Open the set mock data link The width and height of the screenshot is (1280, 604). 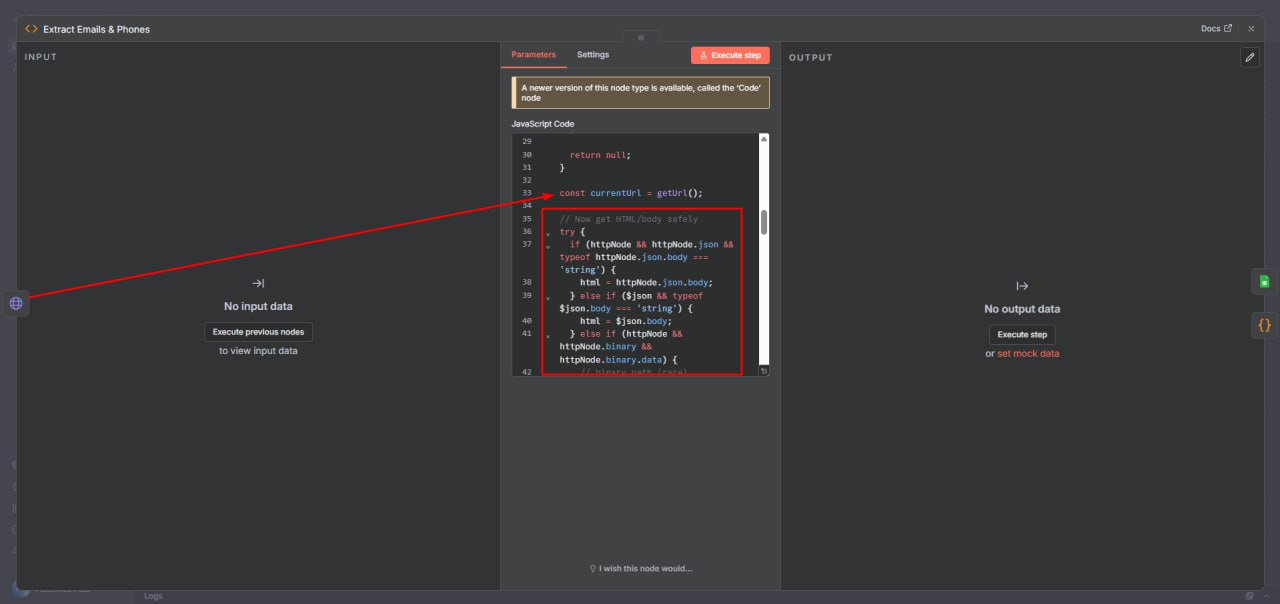1028,353
